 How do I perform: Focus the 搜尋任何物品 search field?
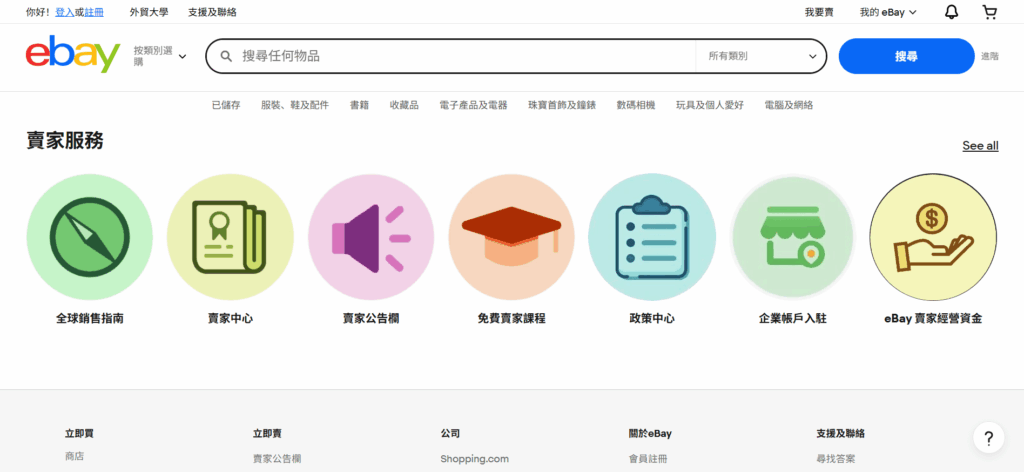464,56
